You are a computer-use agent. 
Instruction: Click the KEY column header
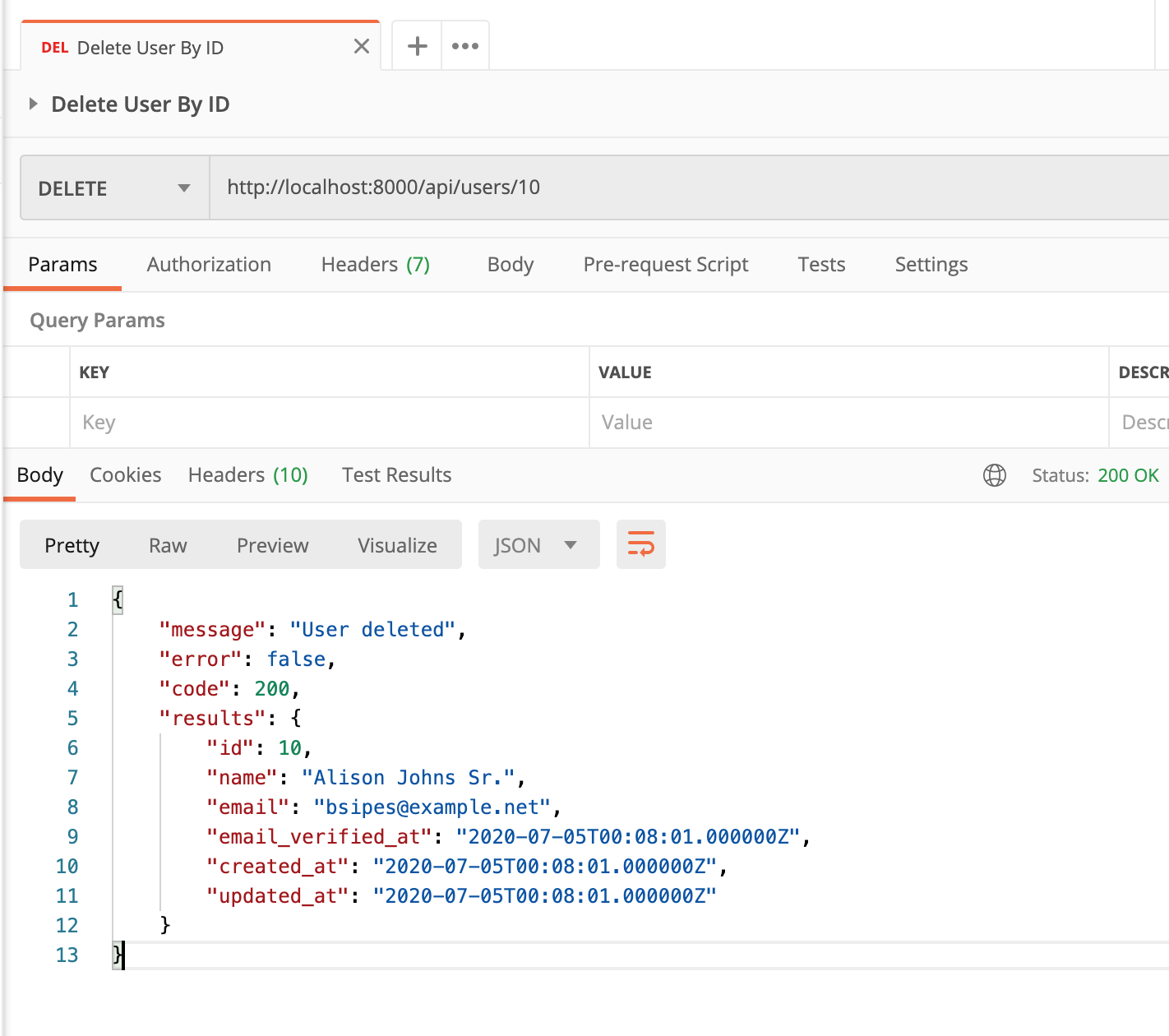[x=95, y=372]
